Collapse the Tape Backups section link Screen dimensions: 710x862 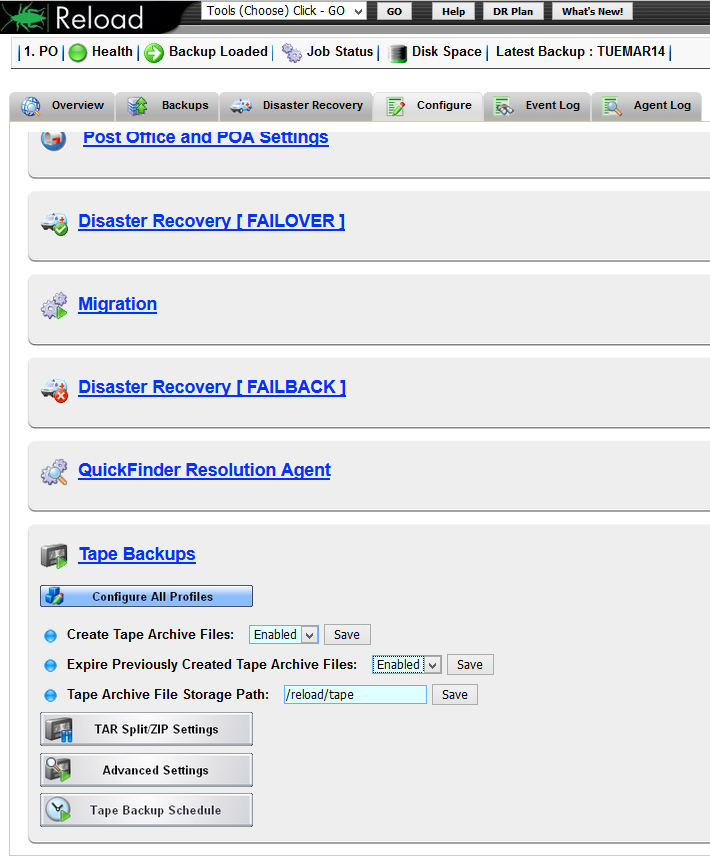pyautogui.click(x=137, y=554)
